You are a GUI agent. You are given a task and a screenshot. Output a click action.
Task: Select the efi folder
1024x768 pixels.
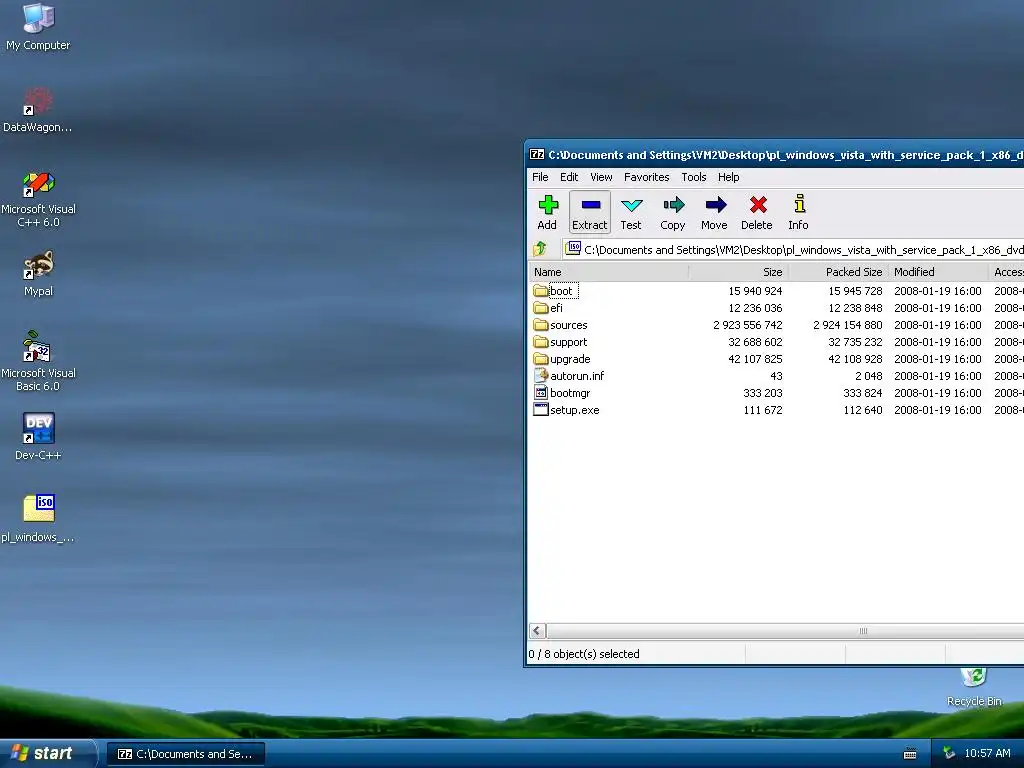pyautogui.click(x=548, y=308)
